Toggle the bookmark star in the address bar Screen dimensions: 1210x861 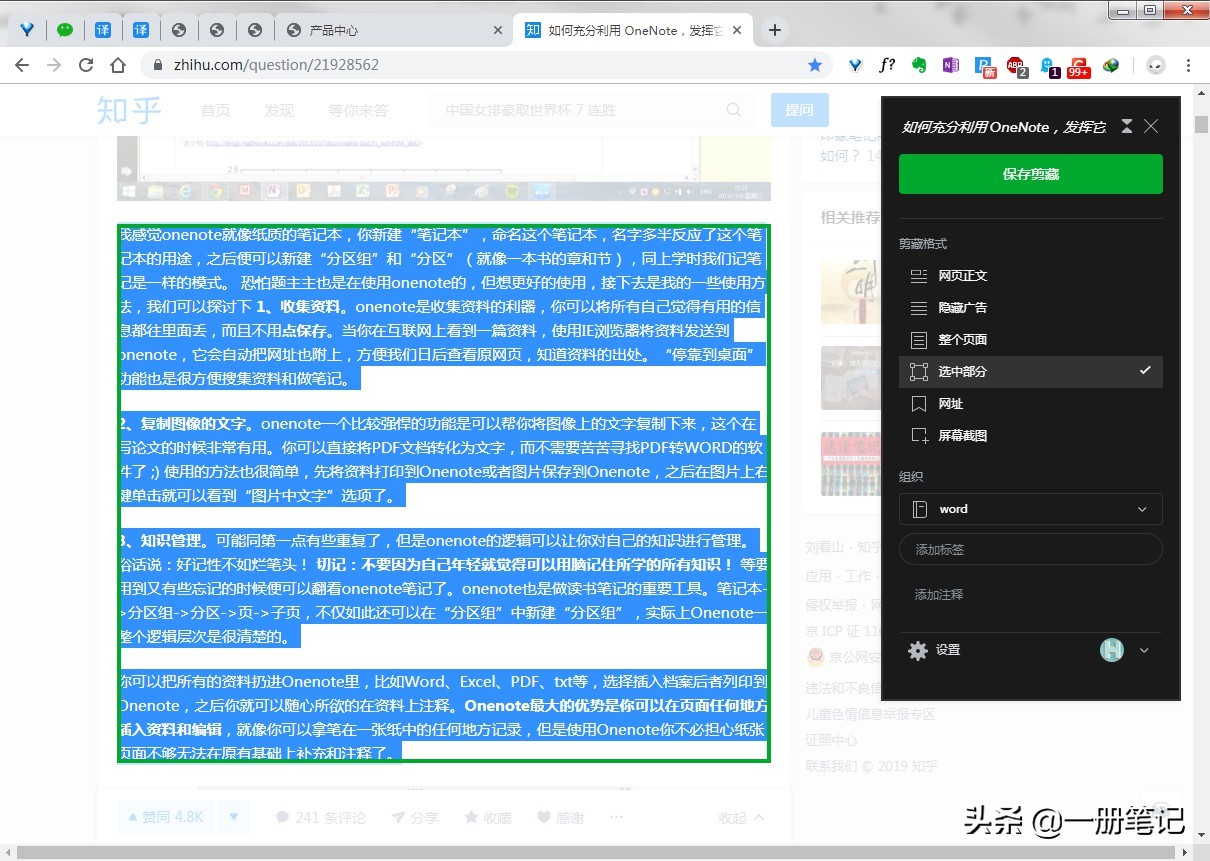[x=815, y=64]
